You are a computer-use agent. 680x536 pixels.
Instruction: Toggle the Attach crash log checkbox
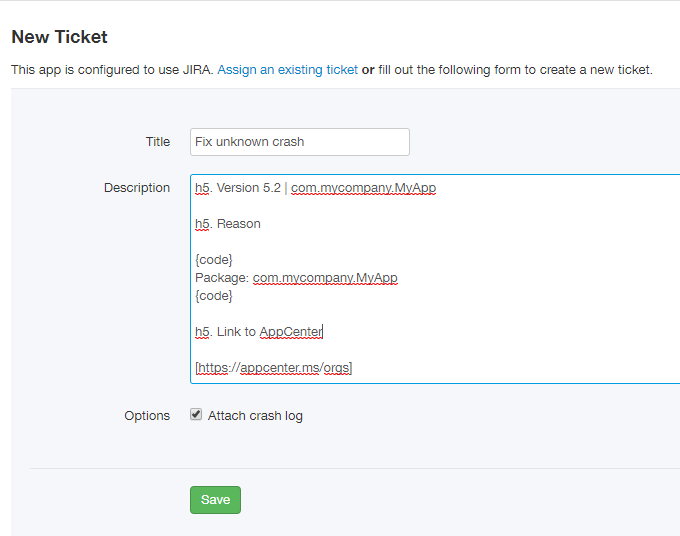pos(196,415)
